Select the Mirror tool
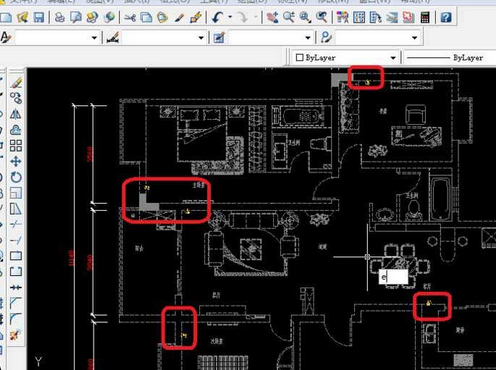This screenshot has width=496, height=370. point(16,114)
